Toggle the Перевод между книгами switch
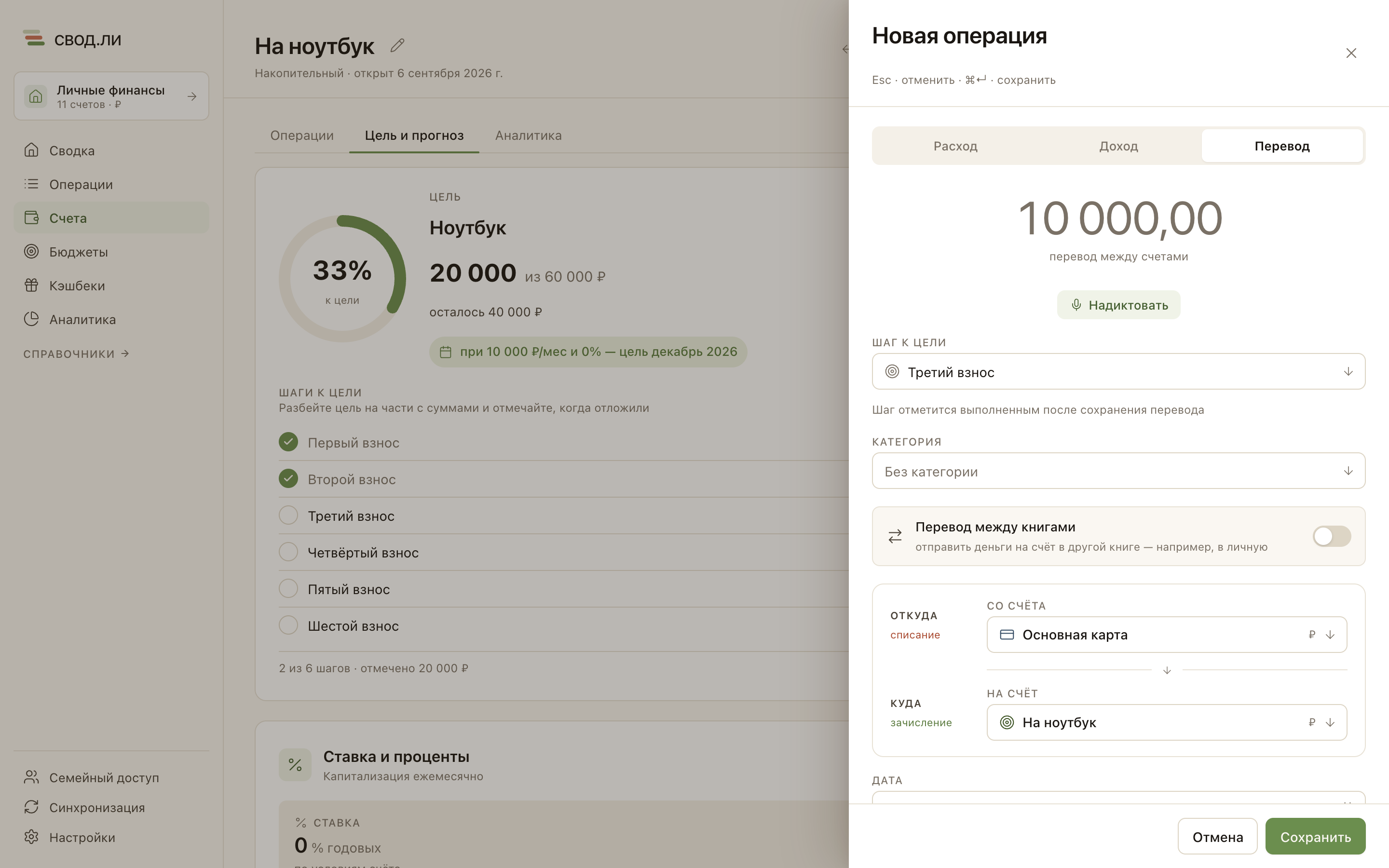The width and height of the screenshot is (1389, 868). (1332, 536)
